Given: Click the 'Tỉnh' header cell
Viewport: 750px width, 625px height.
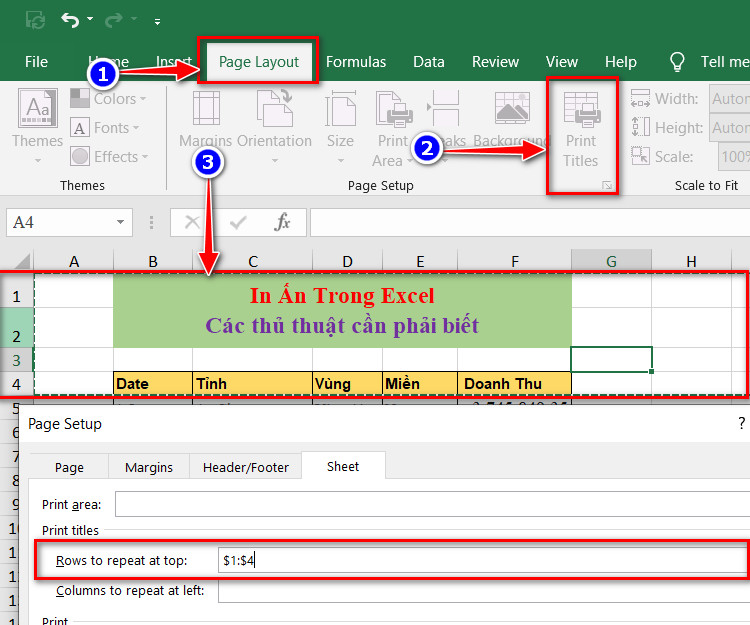Looking at the screenshot, I should click(x=253, y=384).
